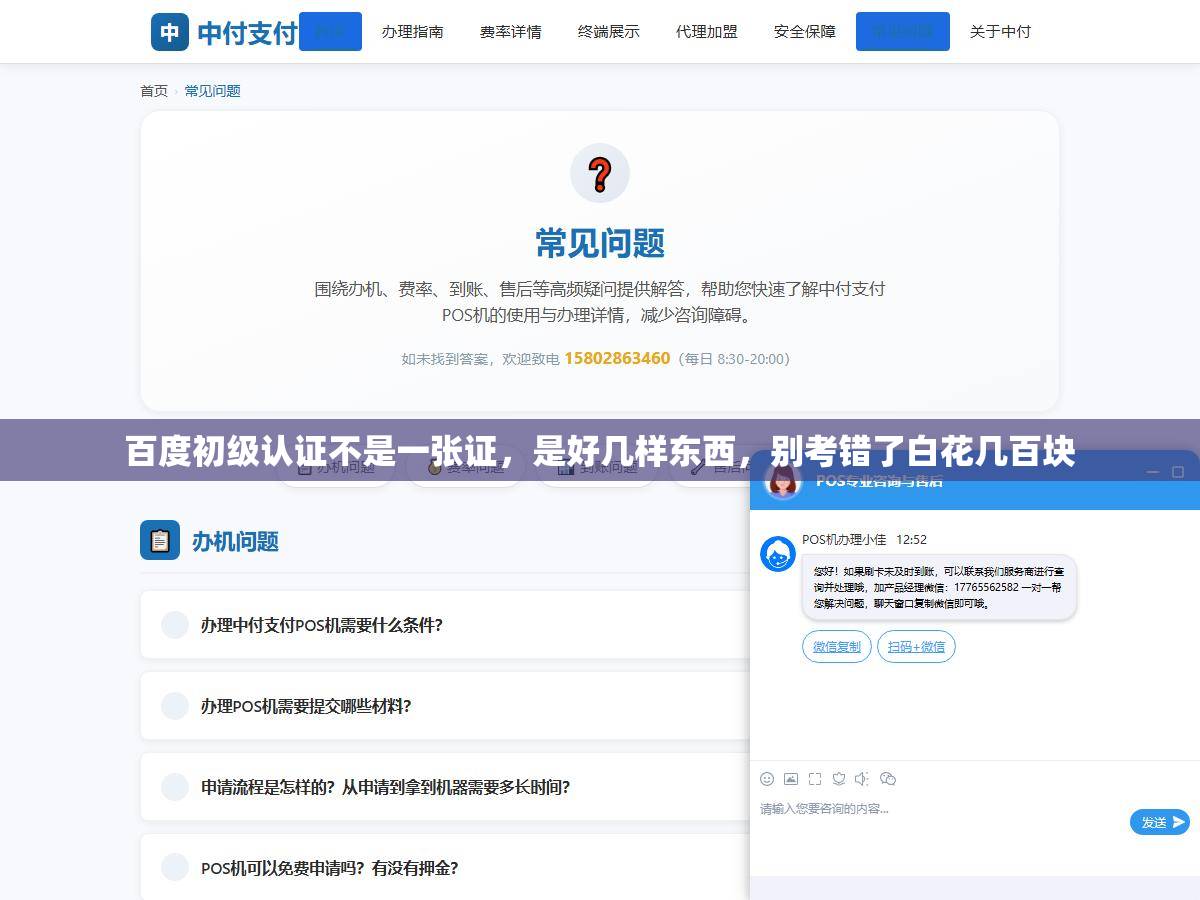Click the chat agent avatar beside POS机办理小佳
The image size is (1200, 900).
click(x=778, y=554)
